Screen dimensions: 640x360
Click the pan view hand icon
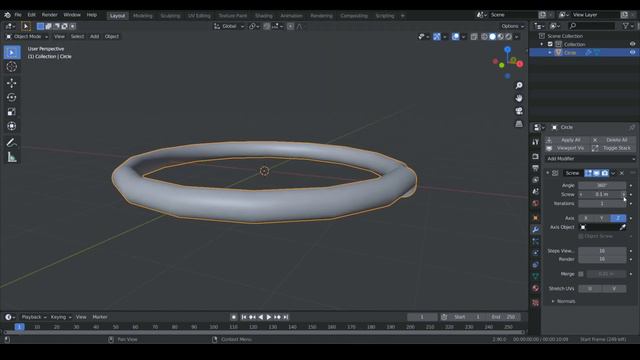coord(519,98)
